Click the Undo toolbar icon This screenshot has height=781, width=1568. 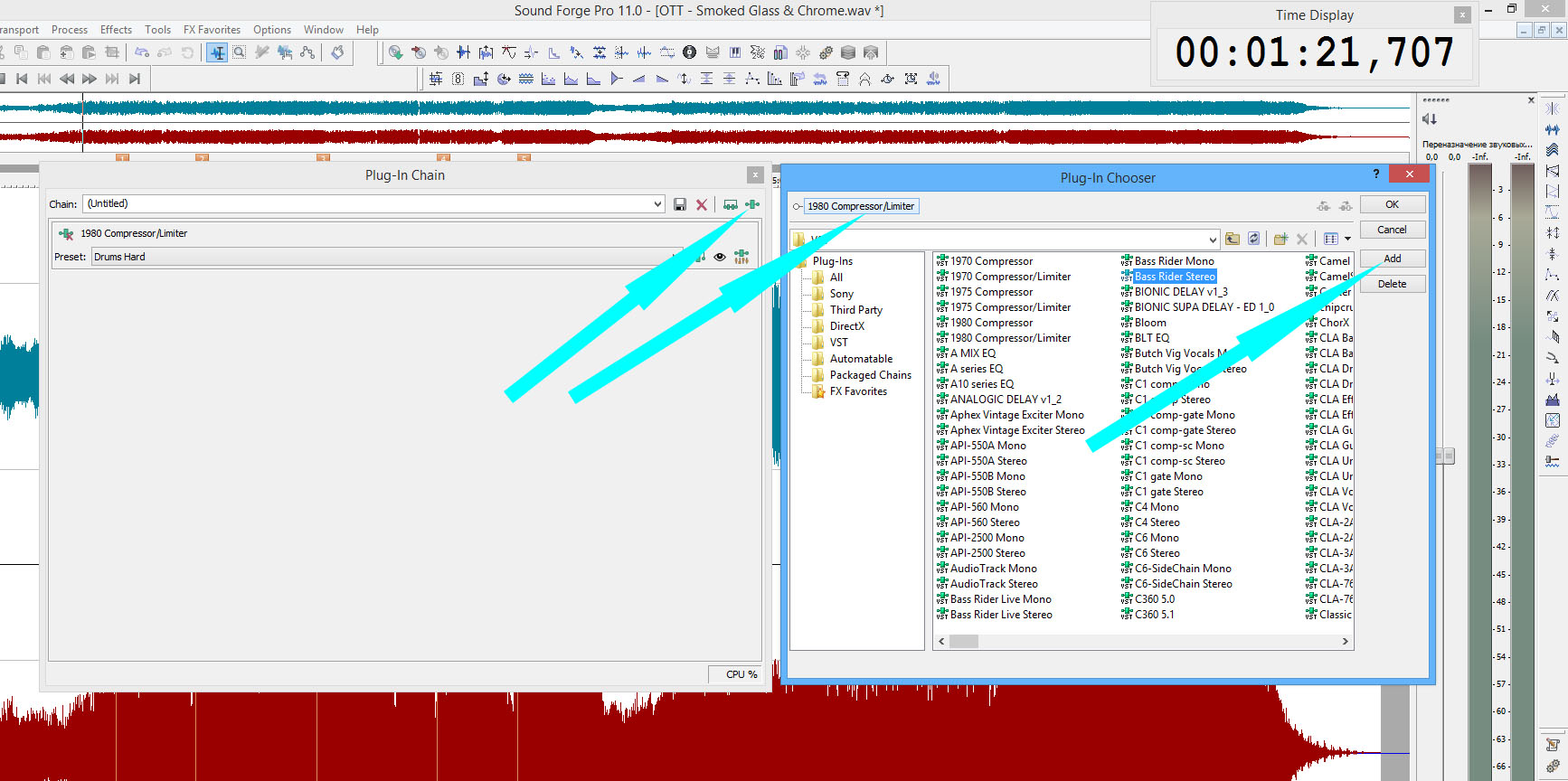point(142,52)
